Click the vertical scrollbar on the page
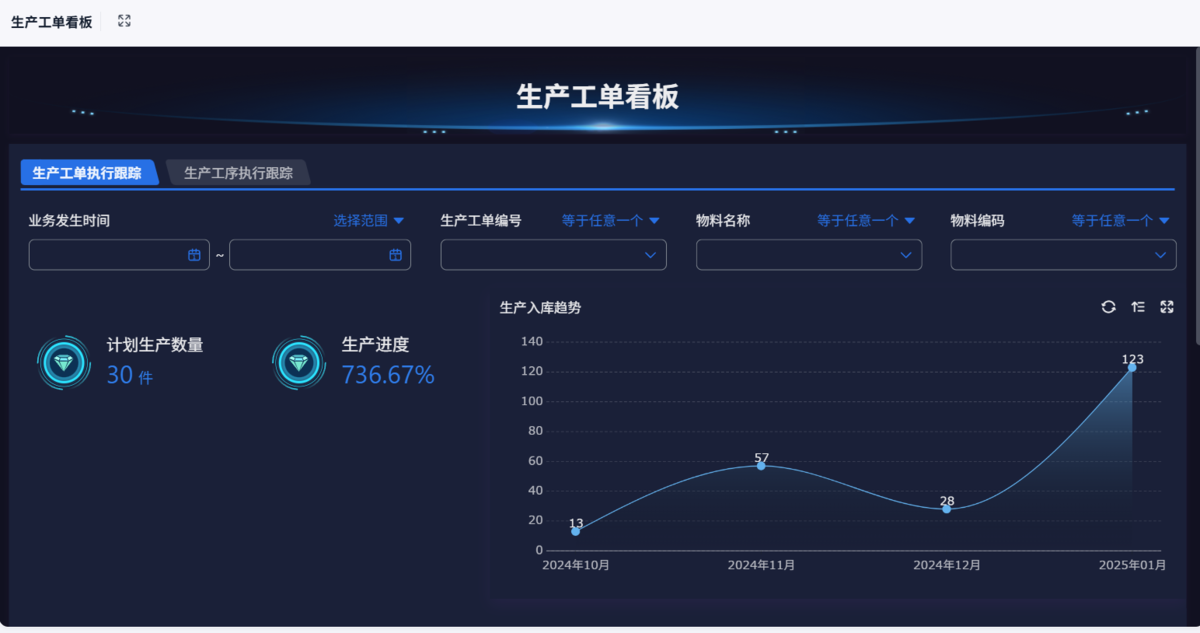1200x633 pixels. [1197, 200]
